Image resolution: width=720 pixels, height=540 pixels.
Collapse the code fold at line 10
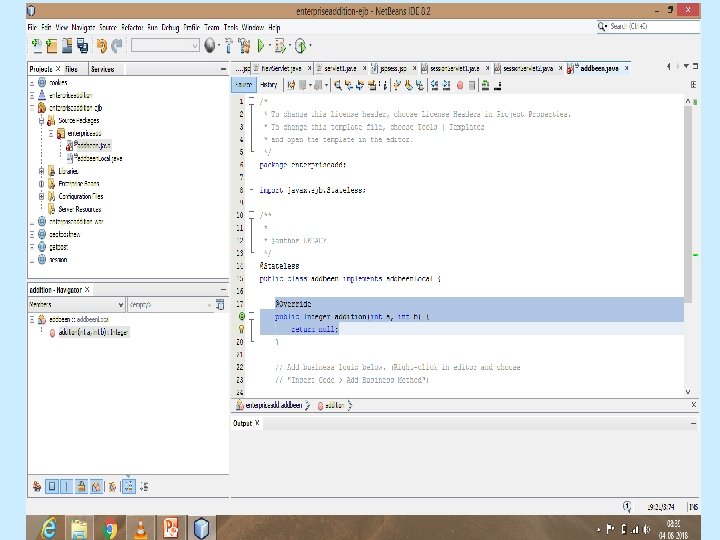point(251,214)
